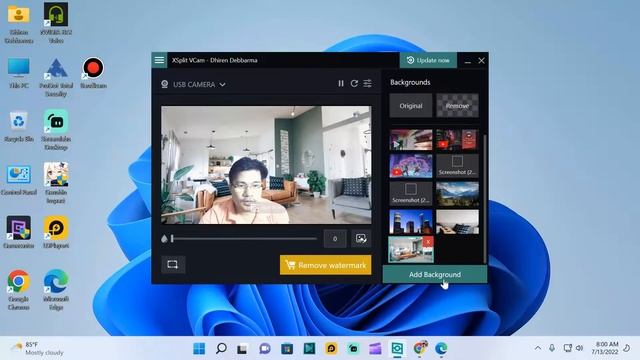
Task: Click the Remove watermark button
Action: pos(325,265)
